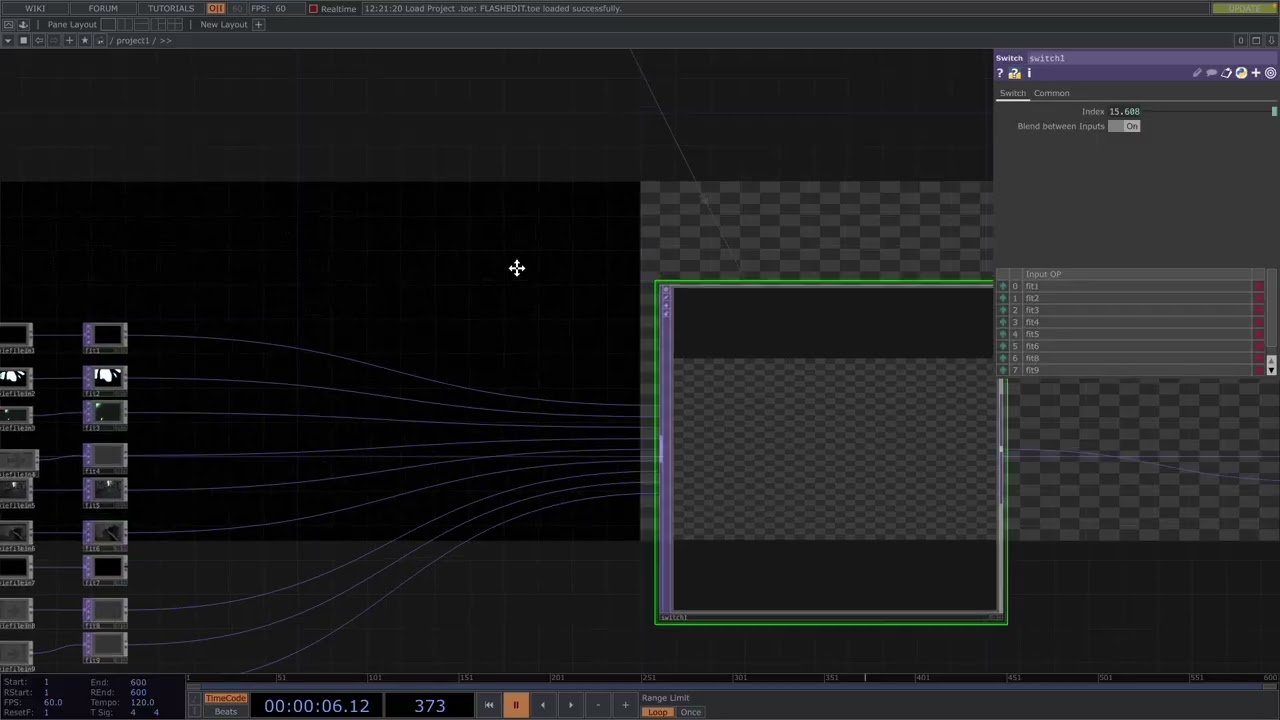
Task: Open the TUTORIALS menu
Action: click(x=171, y=8)
